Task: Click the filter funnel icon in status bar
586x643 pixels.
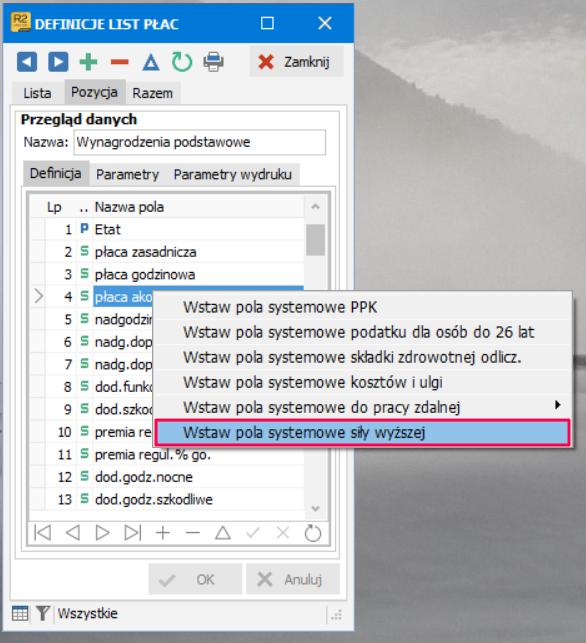Action: [43, 613]
